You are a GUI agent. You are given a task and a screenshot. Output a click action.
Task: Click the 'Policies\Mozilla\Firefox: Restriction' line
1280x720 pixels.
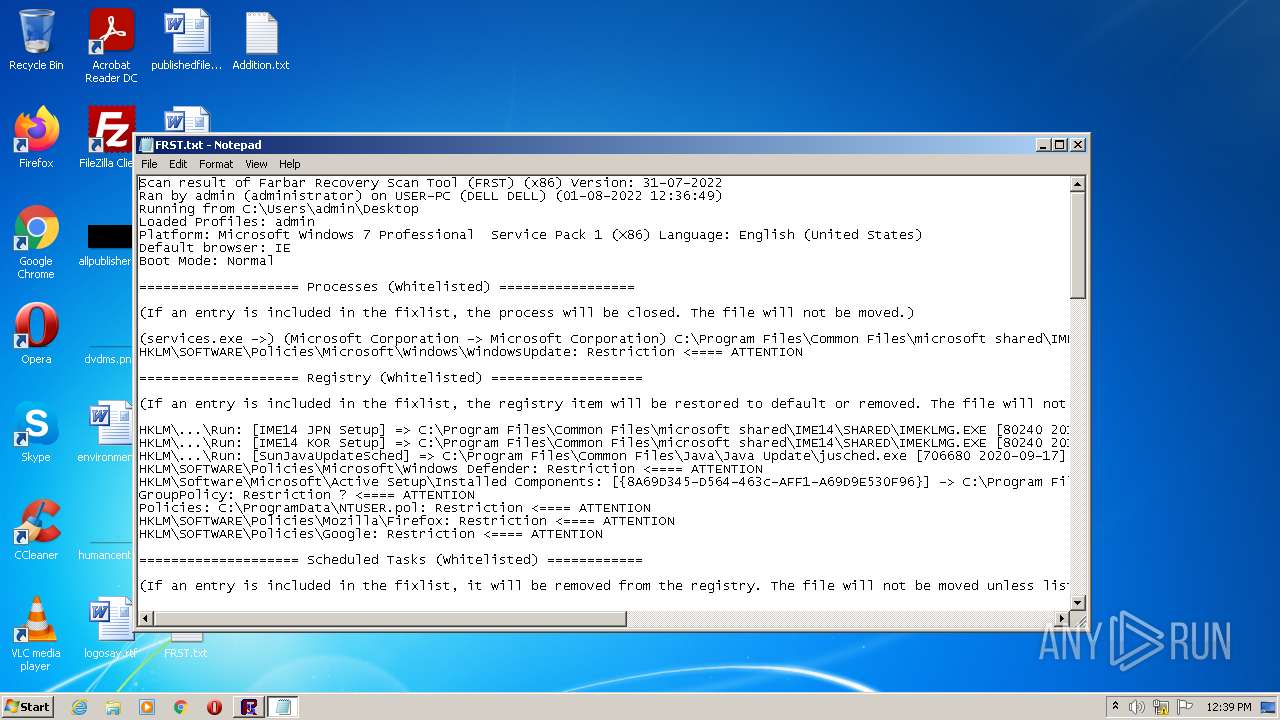[407, 521]
